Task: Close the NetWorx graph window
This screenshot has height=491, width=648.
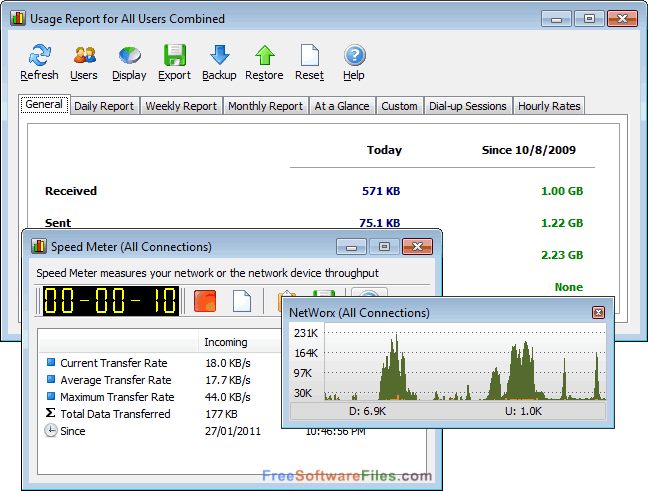Action: click(598, 312)
